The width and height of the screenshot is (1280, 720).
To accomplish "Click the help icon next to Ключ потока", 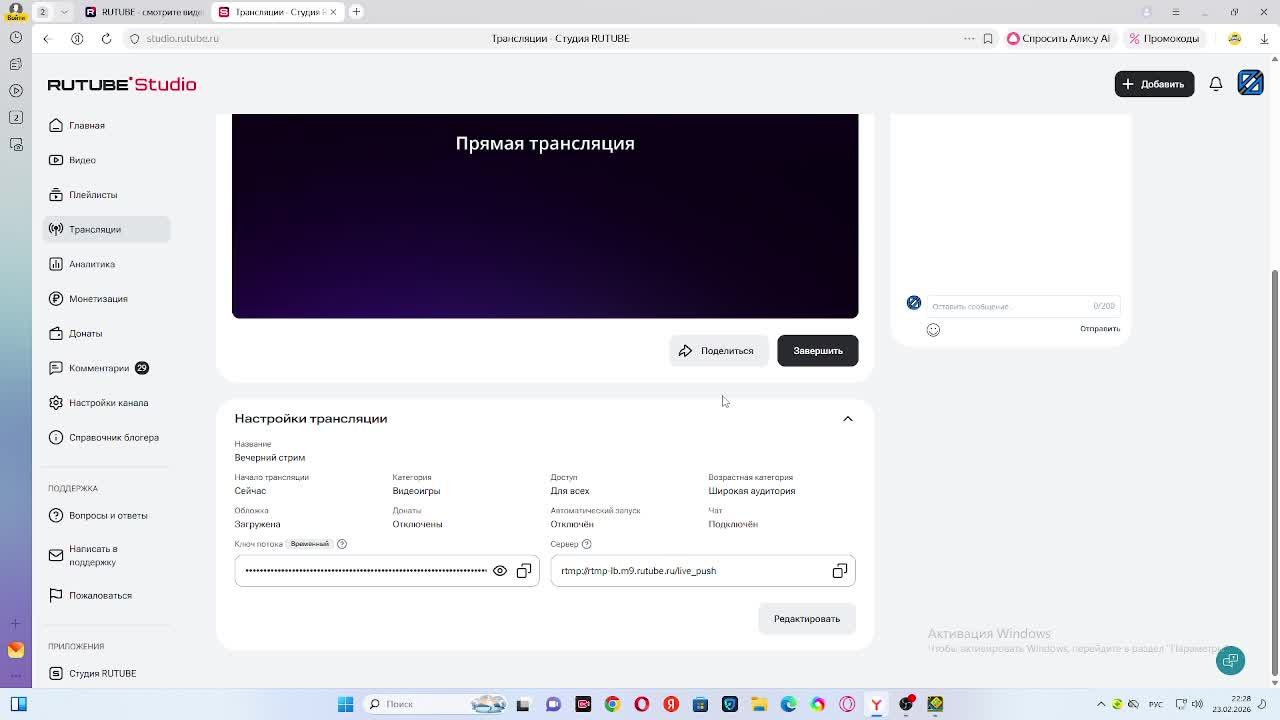I will pyautogui.click(x=342, y=544).
